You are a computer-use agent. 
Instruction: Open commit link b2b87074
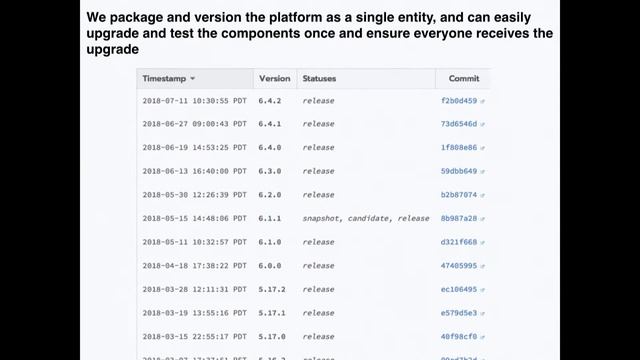(x=459, y=195)
